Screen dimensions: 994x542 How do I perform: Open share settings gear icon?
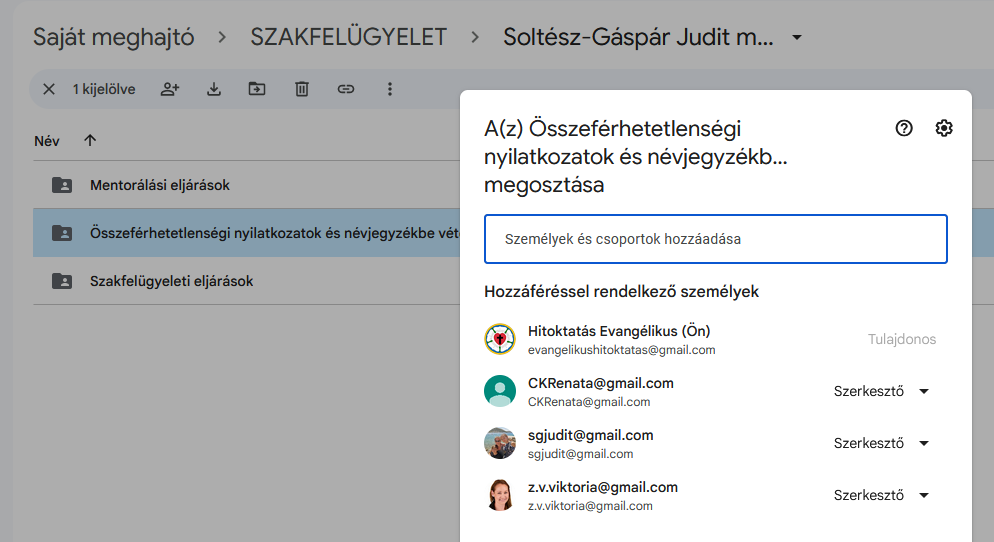coord(944,128)
